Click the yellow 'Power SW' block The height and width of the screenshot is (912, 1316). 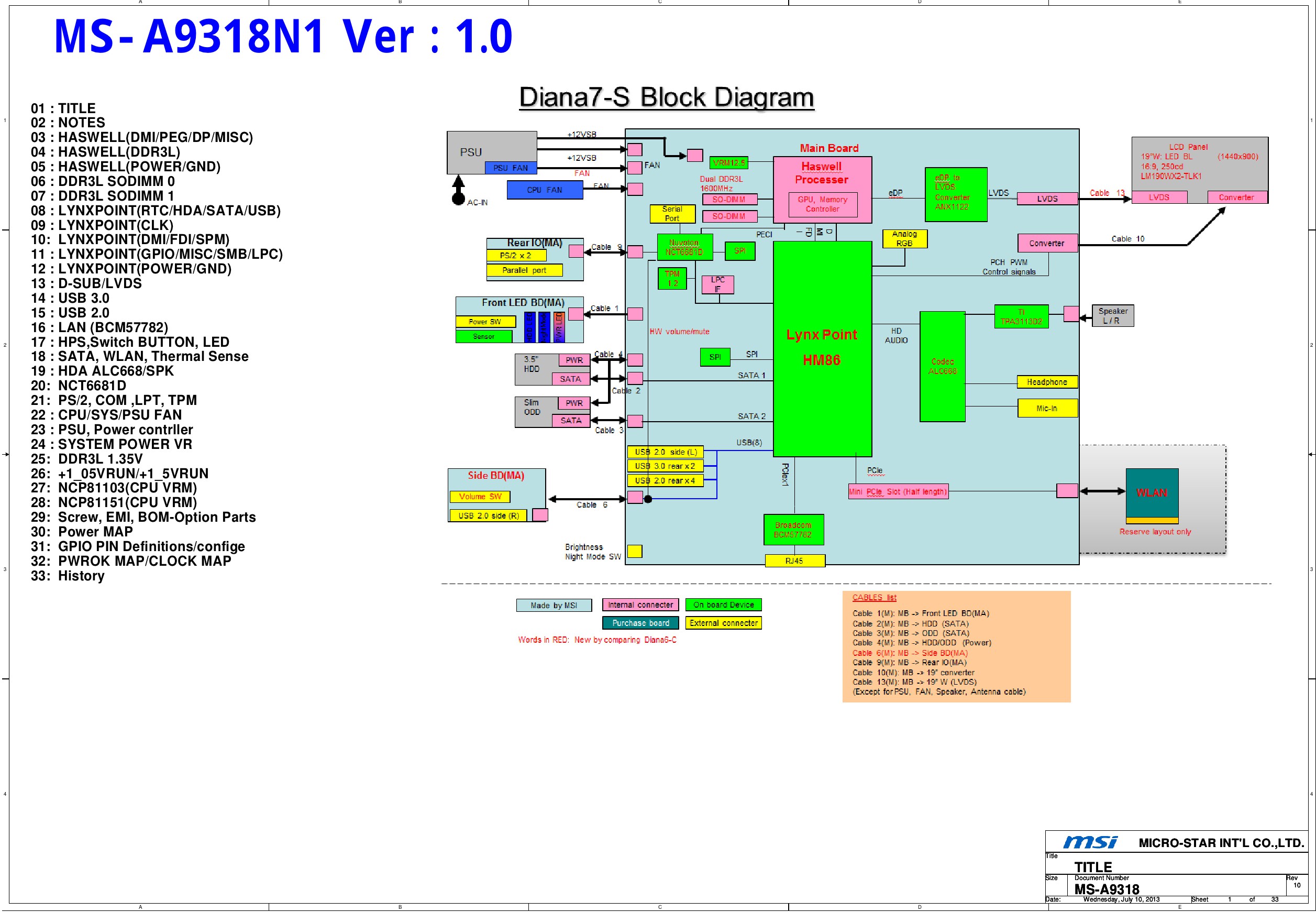[485, 322]
